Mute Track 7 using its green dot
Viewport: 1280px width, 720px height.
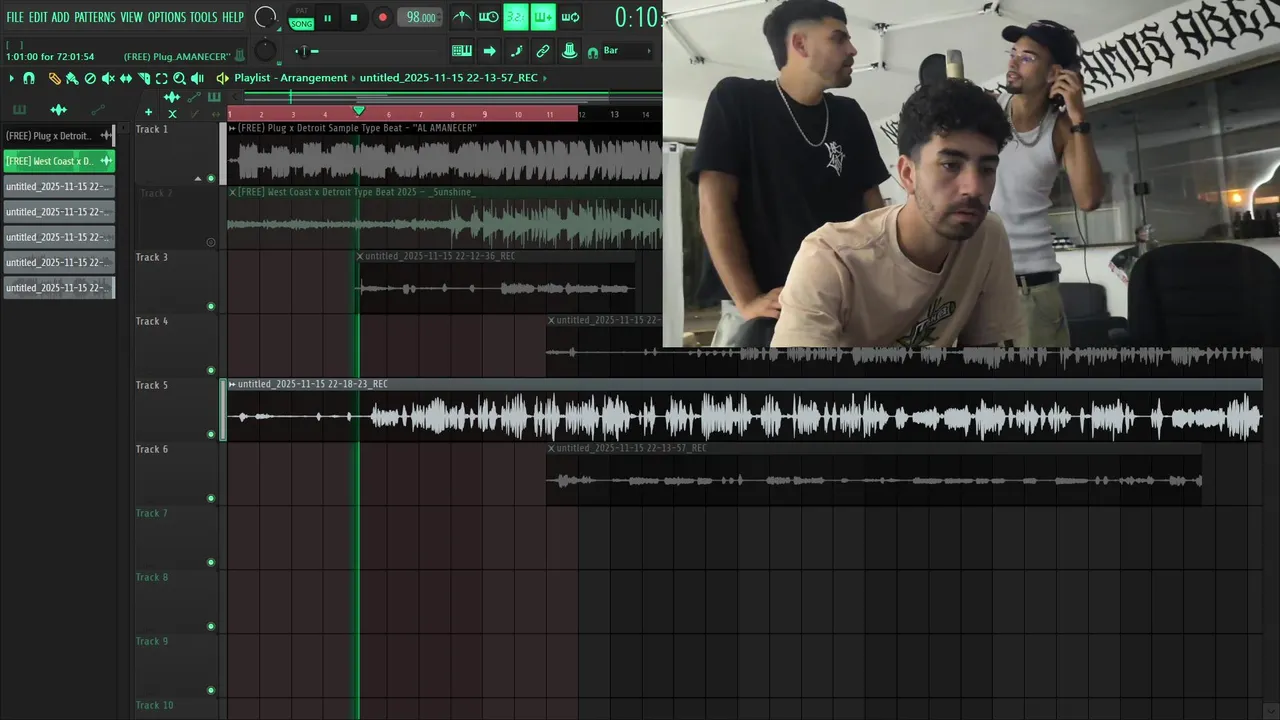point(210,562)
